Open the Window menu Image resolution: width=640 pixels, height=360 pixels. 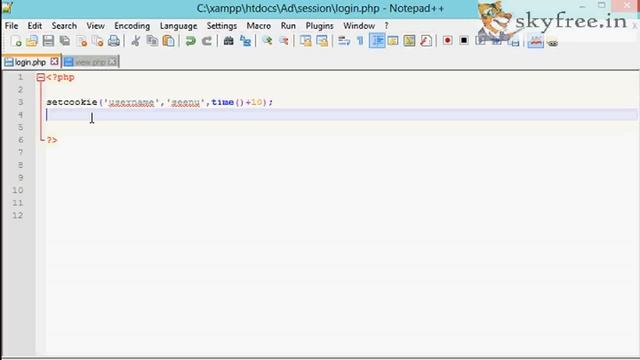point(359,26)
